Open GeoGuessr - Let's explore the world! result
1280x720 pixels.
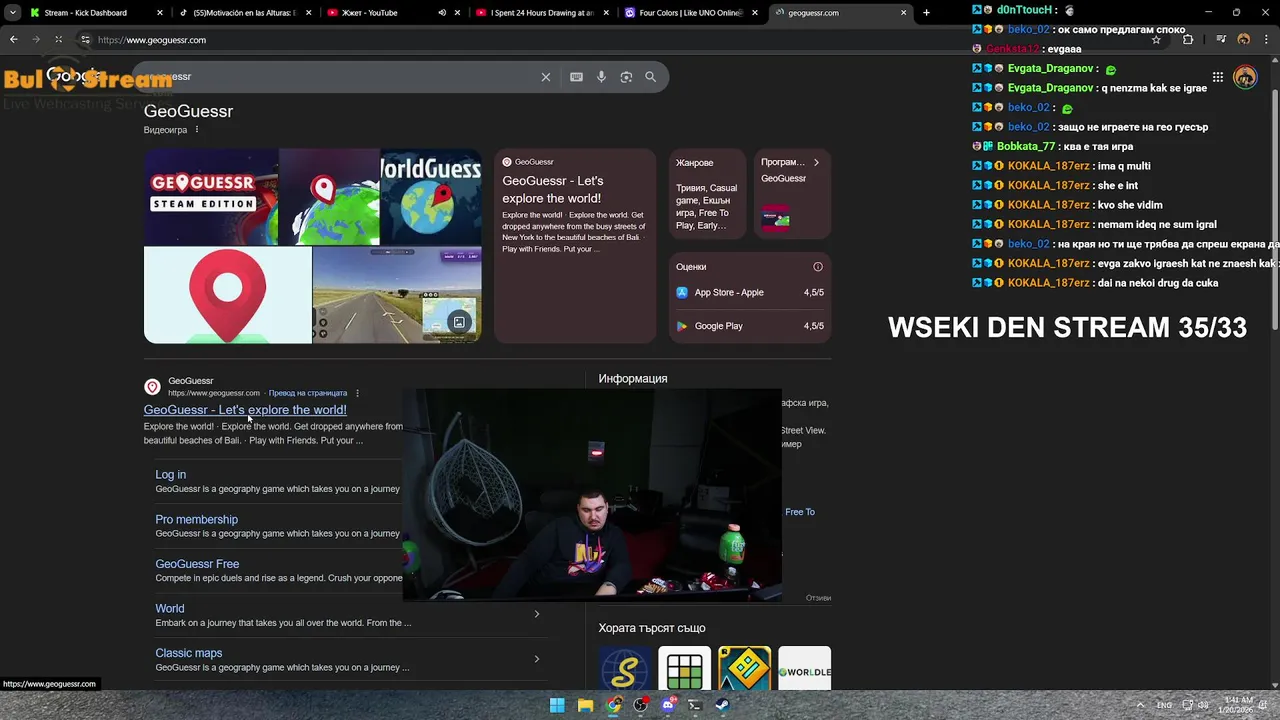(245, 410)
